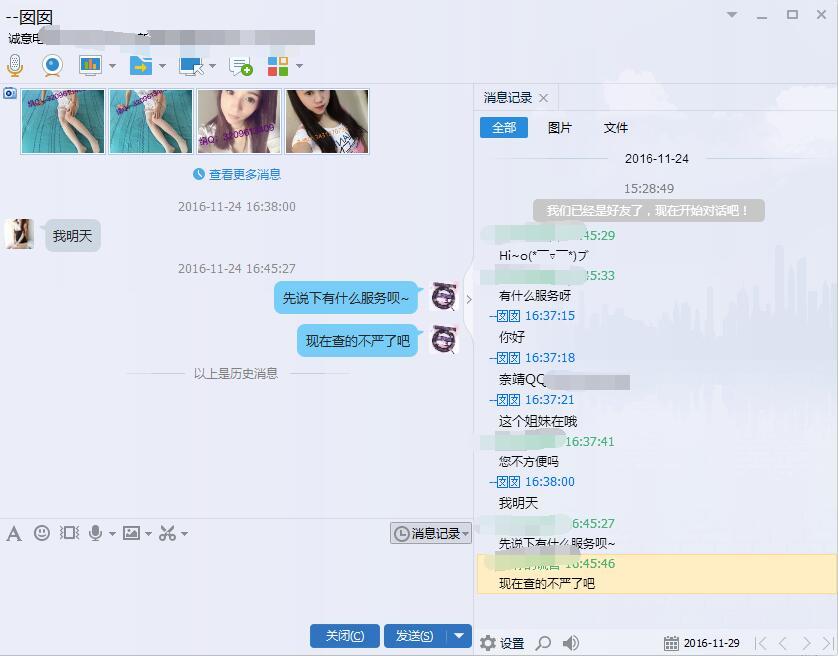Image resolution: width=838 pixels, height=656 pixels.
Task: Start a voice call with microphone icon
Action: (x=15, y=66)
